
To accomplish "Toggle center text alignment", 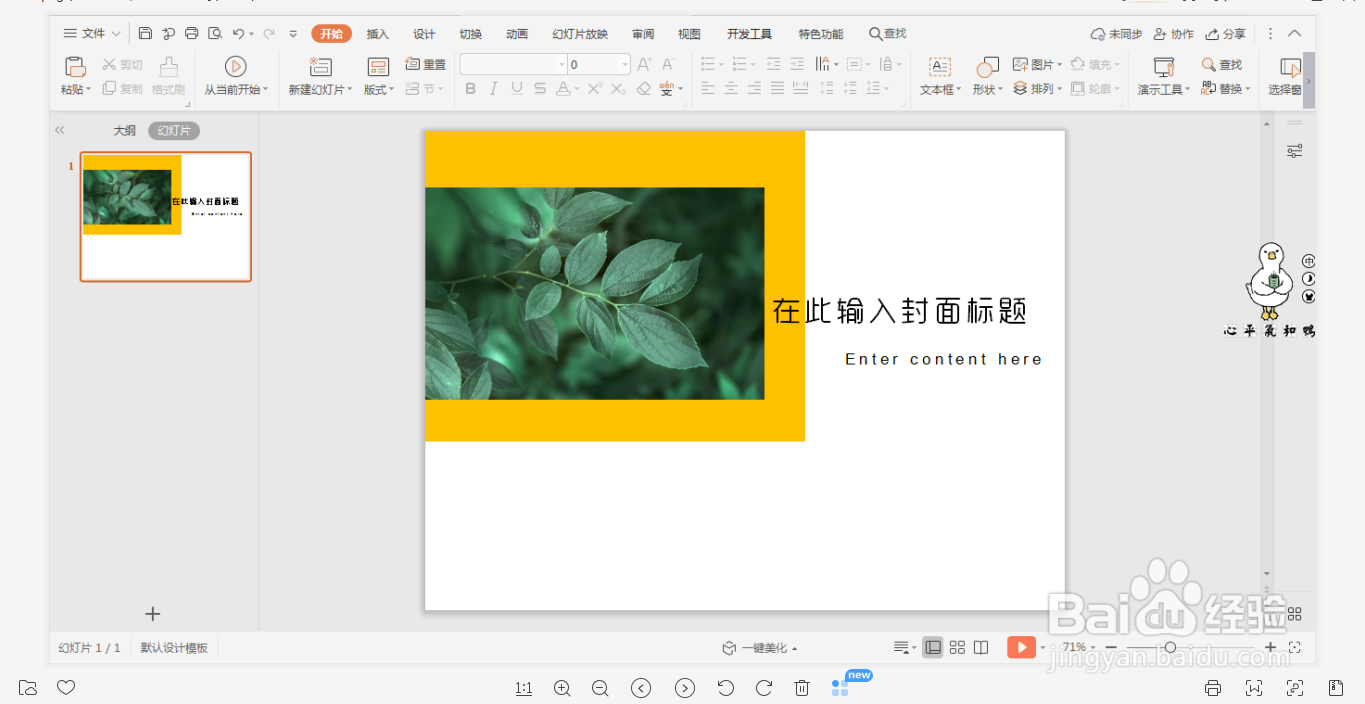I will point(731,89).
